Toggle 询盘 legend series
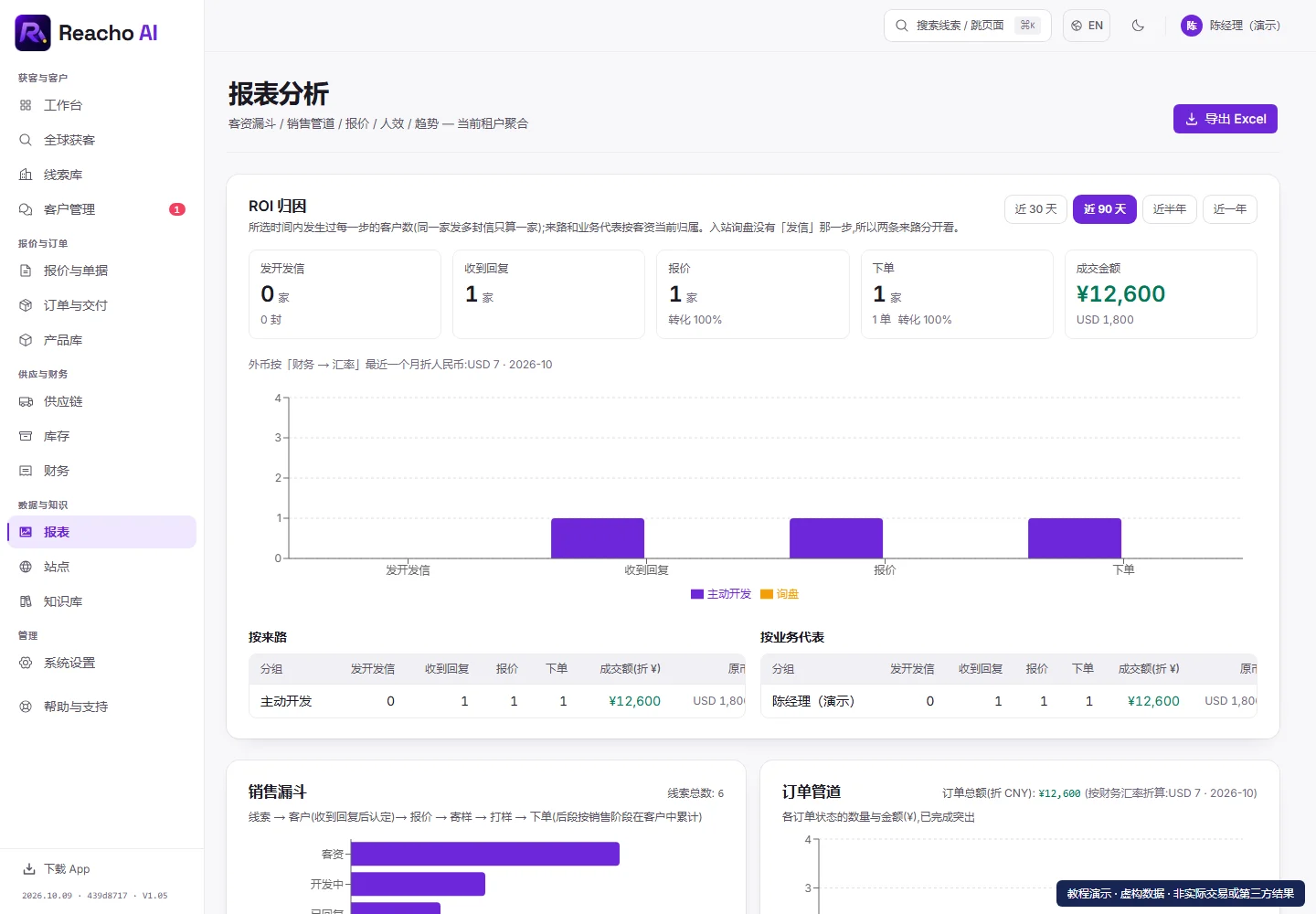 click(780, 594)
